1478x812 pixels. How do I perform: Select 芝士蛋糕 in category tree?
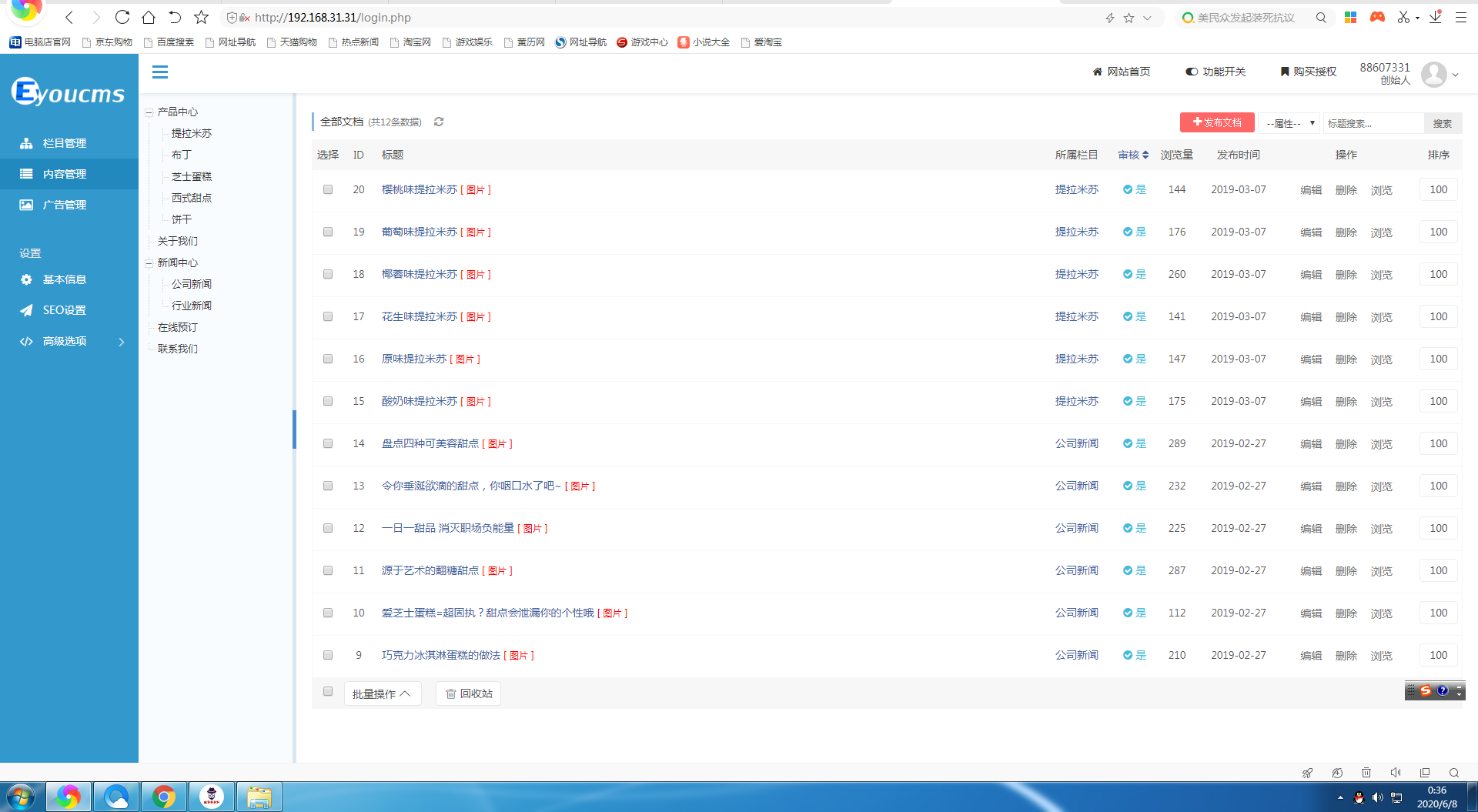pos(192,177)
